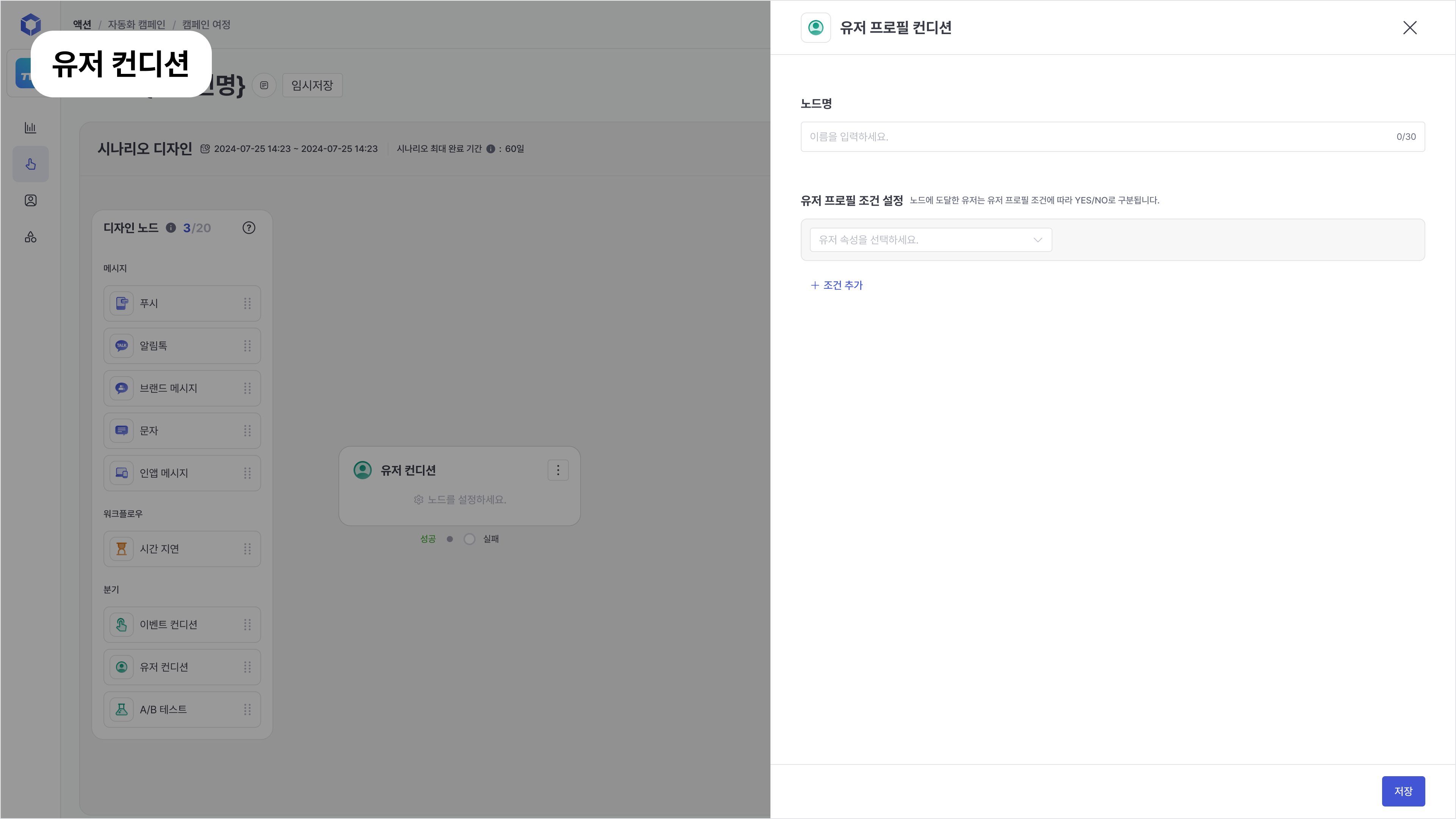Click the memo icon next to 임시저장
1456x819 pixels.
264,85
